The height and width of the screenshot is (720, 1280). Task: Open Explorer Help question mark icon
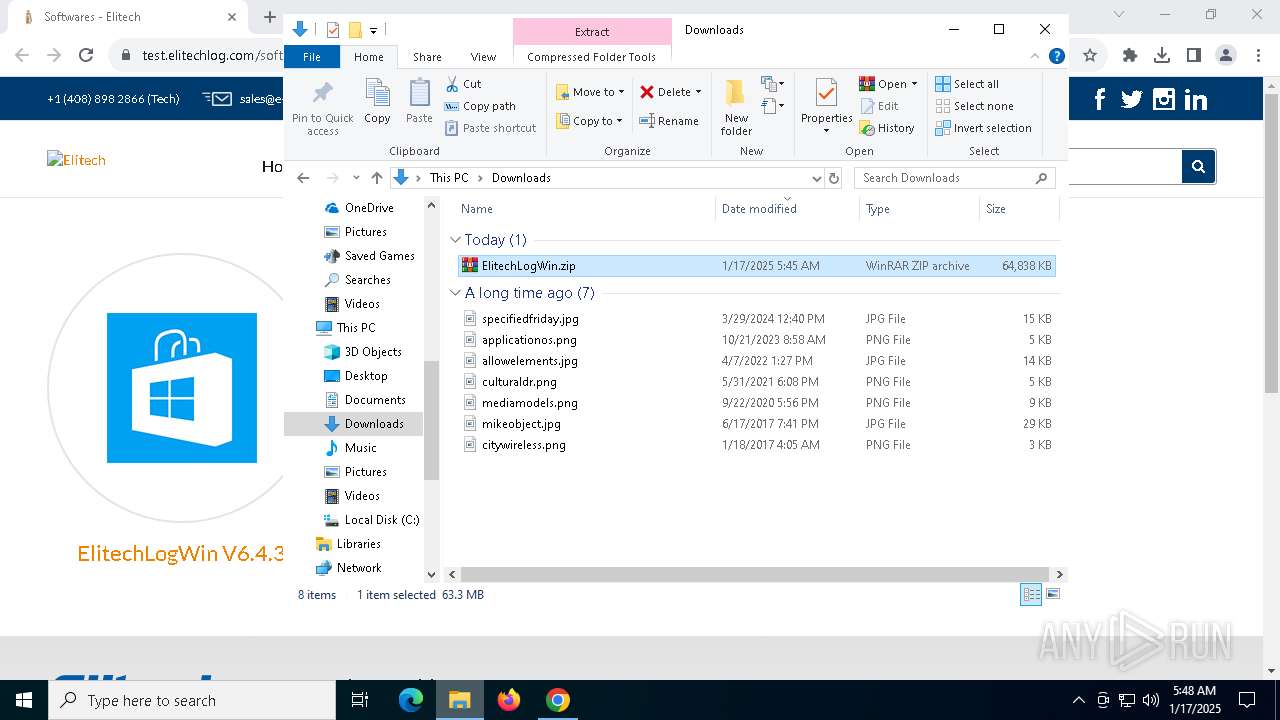pyautogui.click(x=1056, y=57)
